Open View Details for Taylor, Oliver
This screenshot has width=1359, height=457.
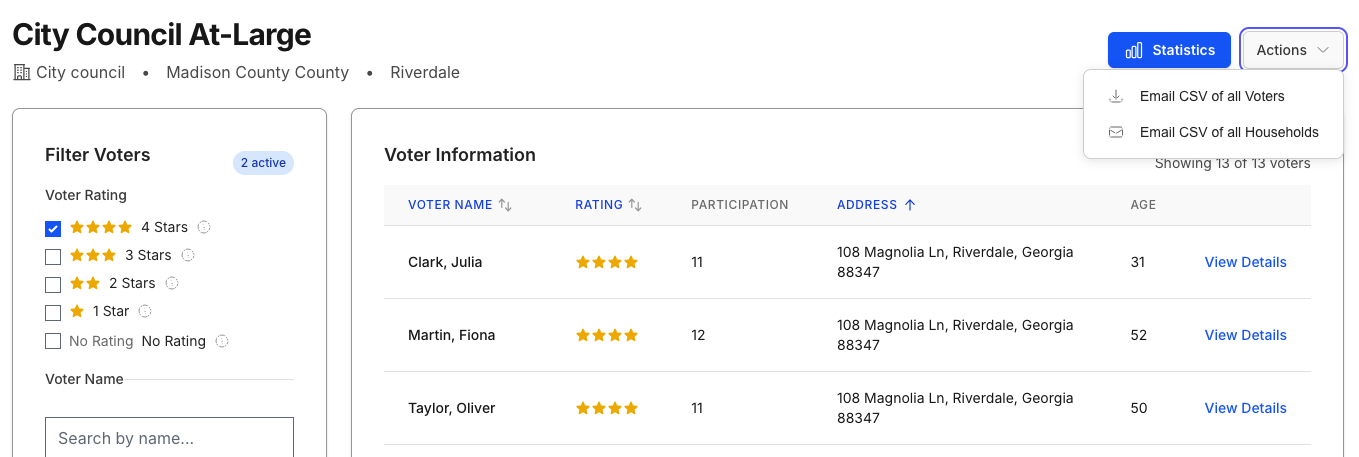(x=1245, y=408)
